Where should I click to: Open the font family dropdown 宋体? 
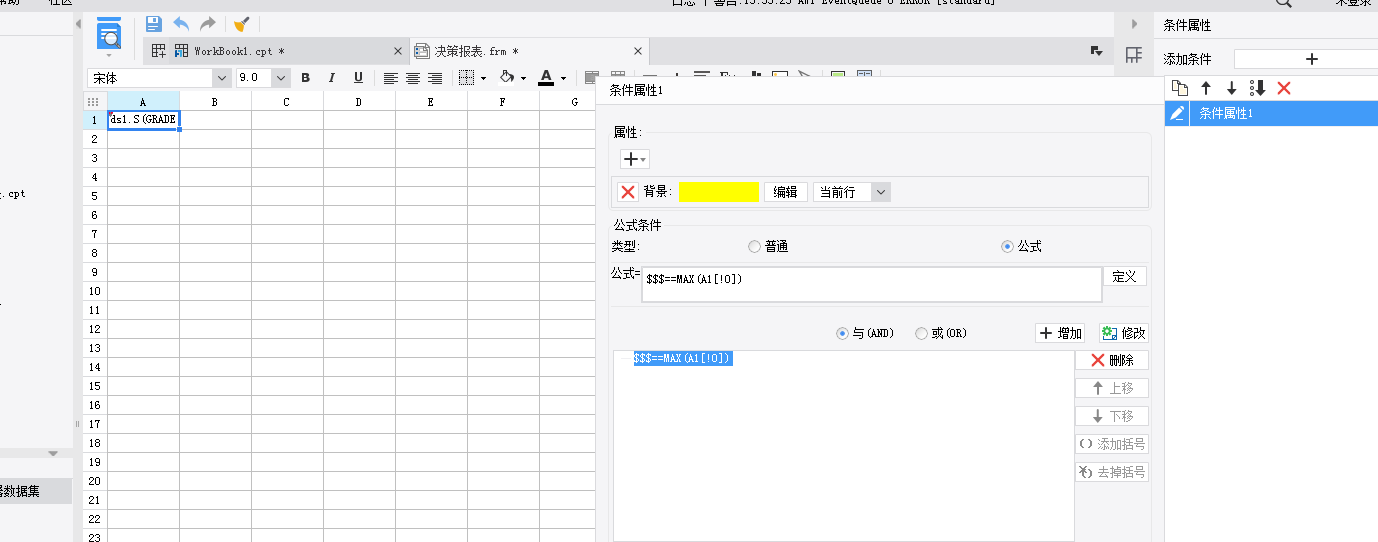(221, 78)
